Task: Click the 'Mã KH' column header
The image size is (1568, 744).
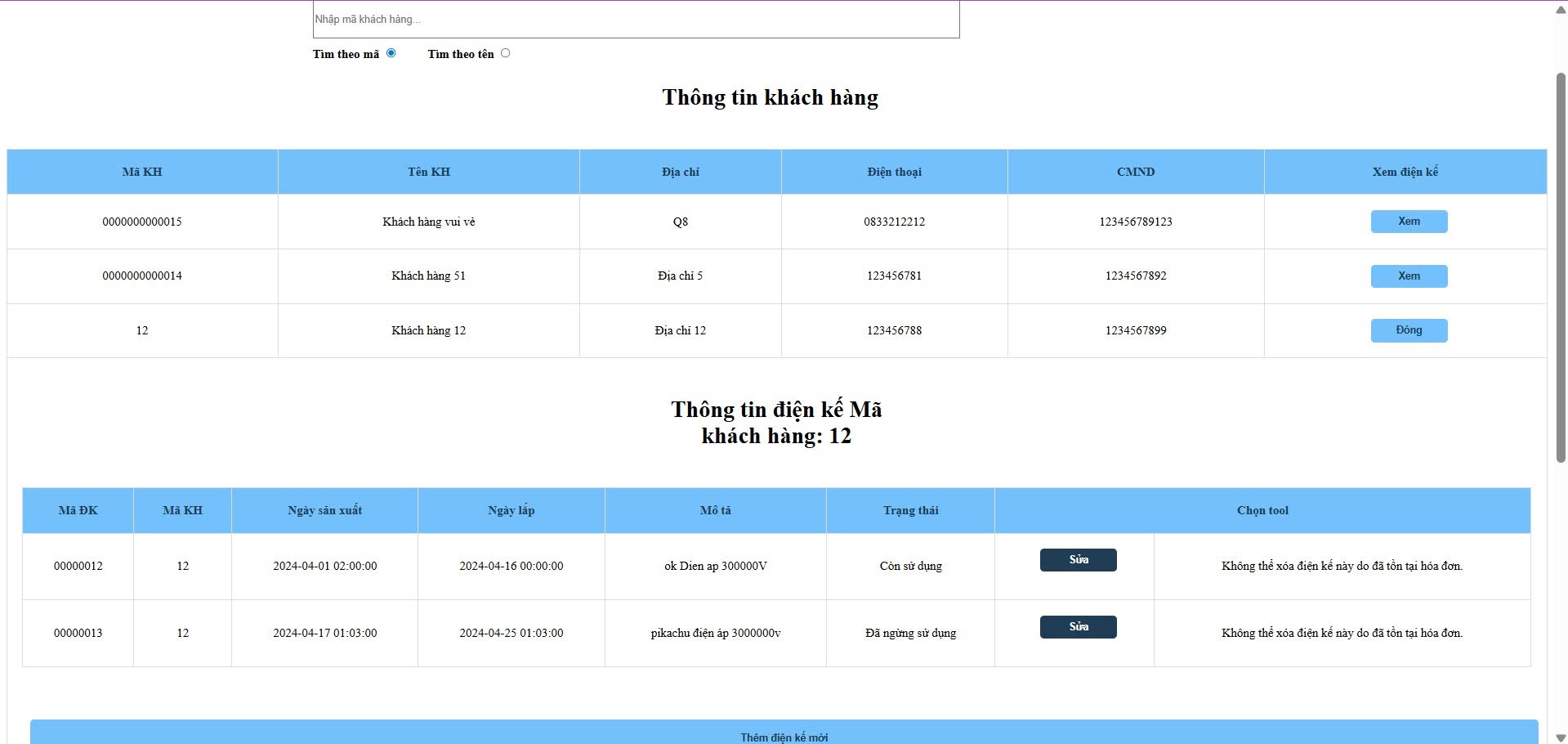Action: (141, 172)
